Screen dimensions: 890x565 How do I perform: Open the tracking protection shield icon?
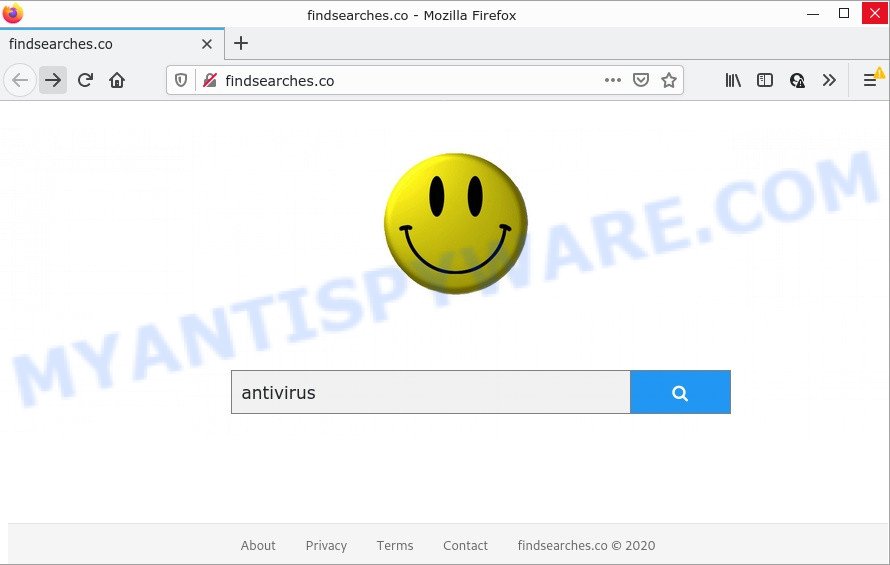pyautogui.click(x=180, y=80)
